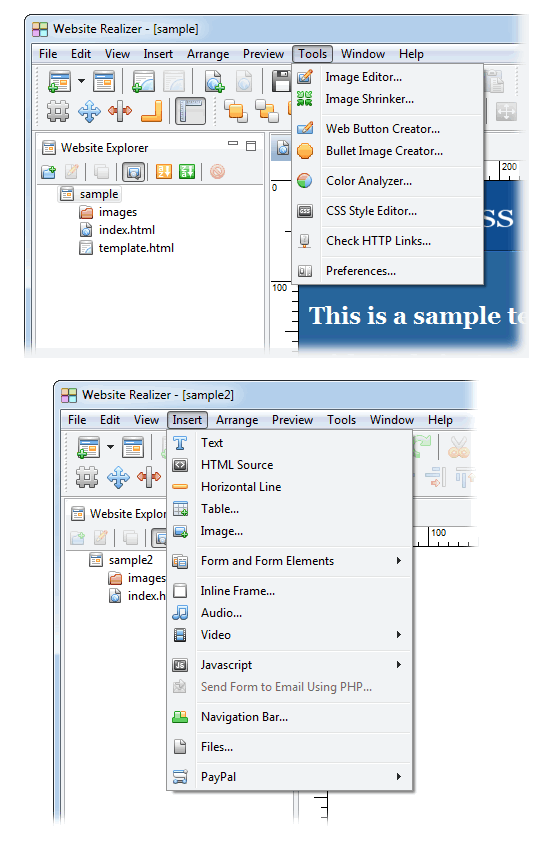
Task: Launch the Color Analyzer tool
Action: tap(368, 181)
